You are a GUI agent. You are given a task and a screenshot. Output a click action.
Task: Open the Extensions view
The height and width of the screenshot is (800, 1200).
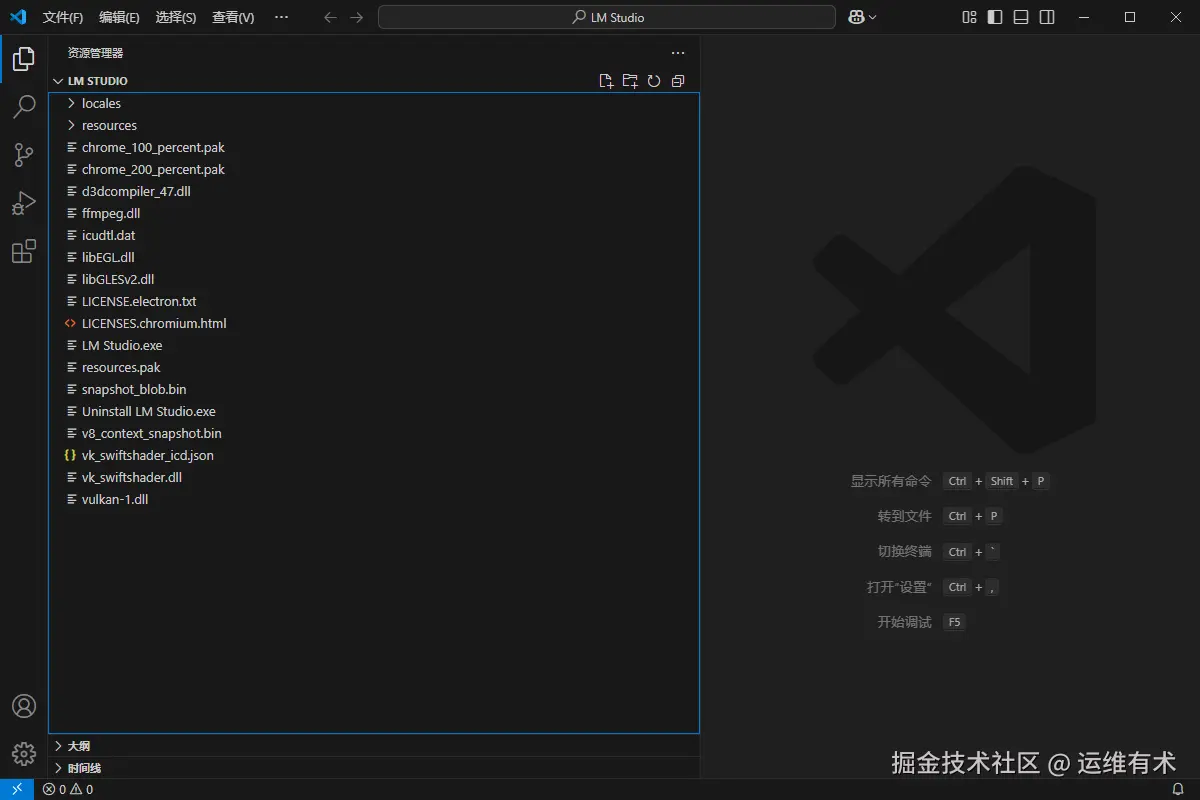point(24,251)
